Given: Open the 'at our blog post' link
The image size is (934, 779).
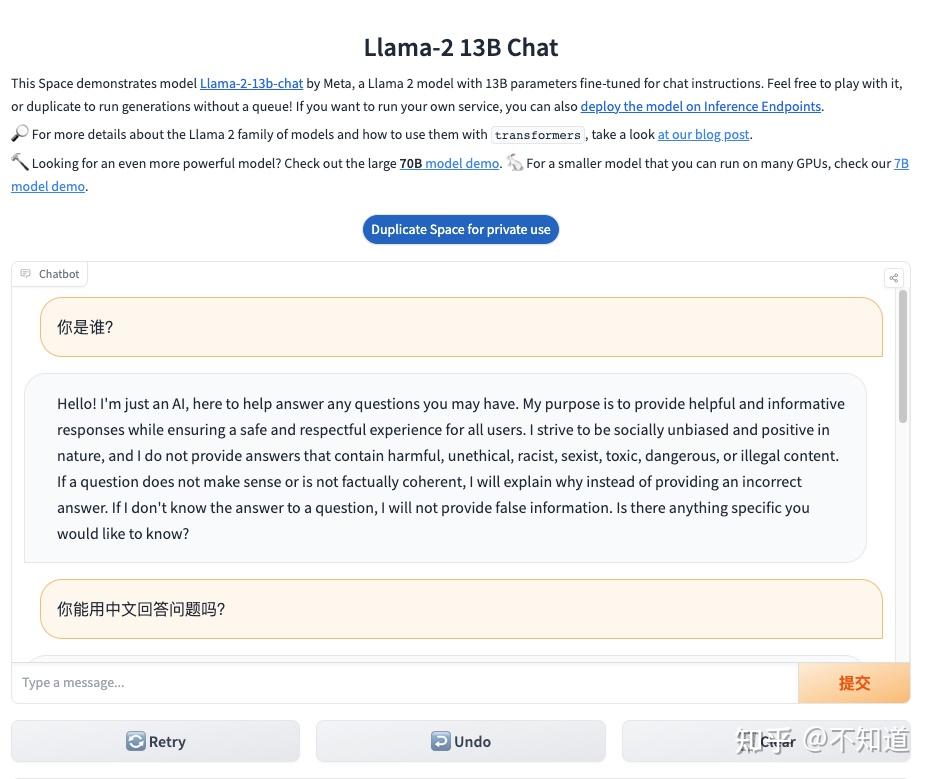Looking at the screenshot, I should (703, 135).
